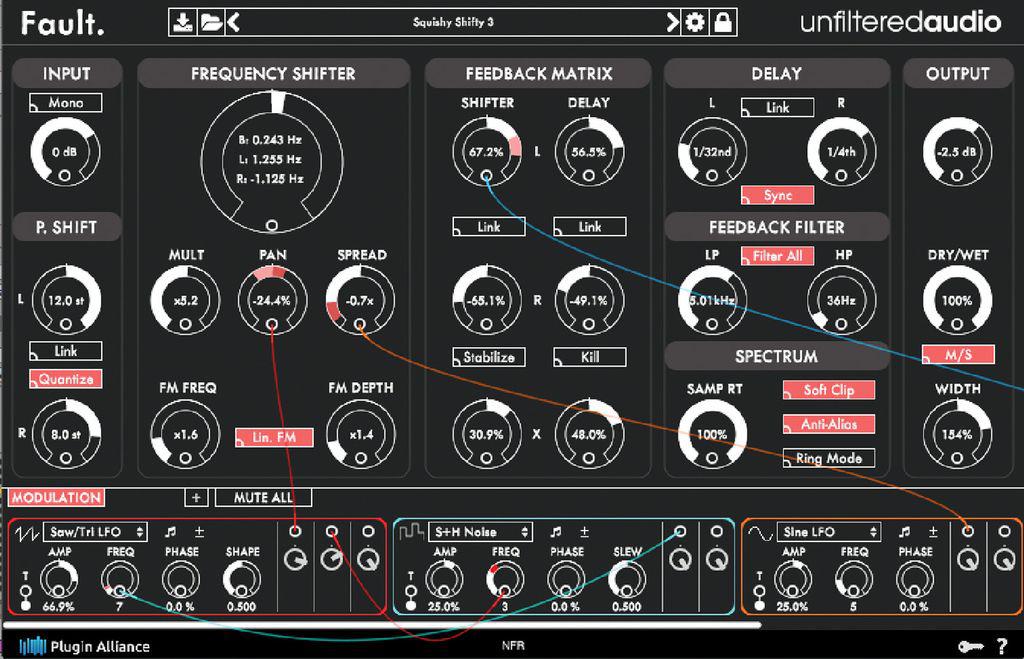Enable Link between delay L and R
The image size is (1024, 659).
click(777, 108)
